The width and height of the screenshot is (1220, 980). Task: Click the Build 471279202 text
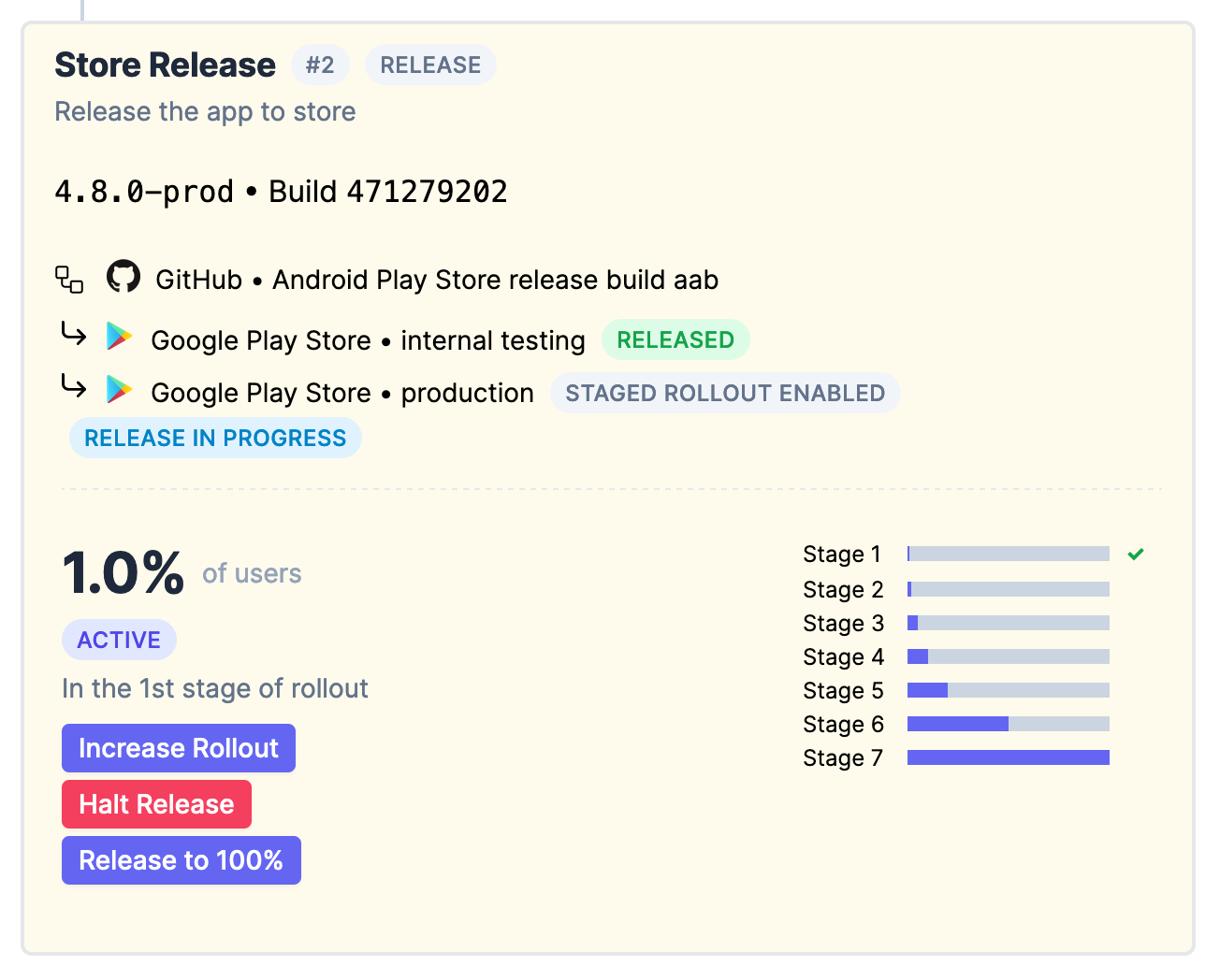point(388,192)
